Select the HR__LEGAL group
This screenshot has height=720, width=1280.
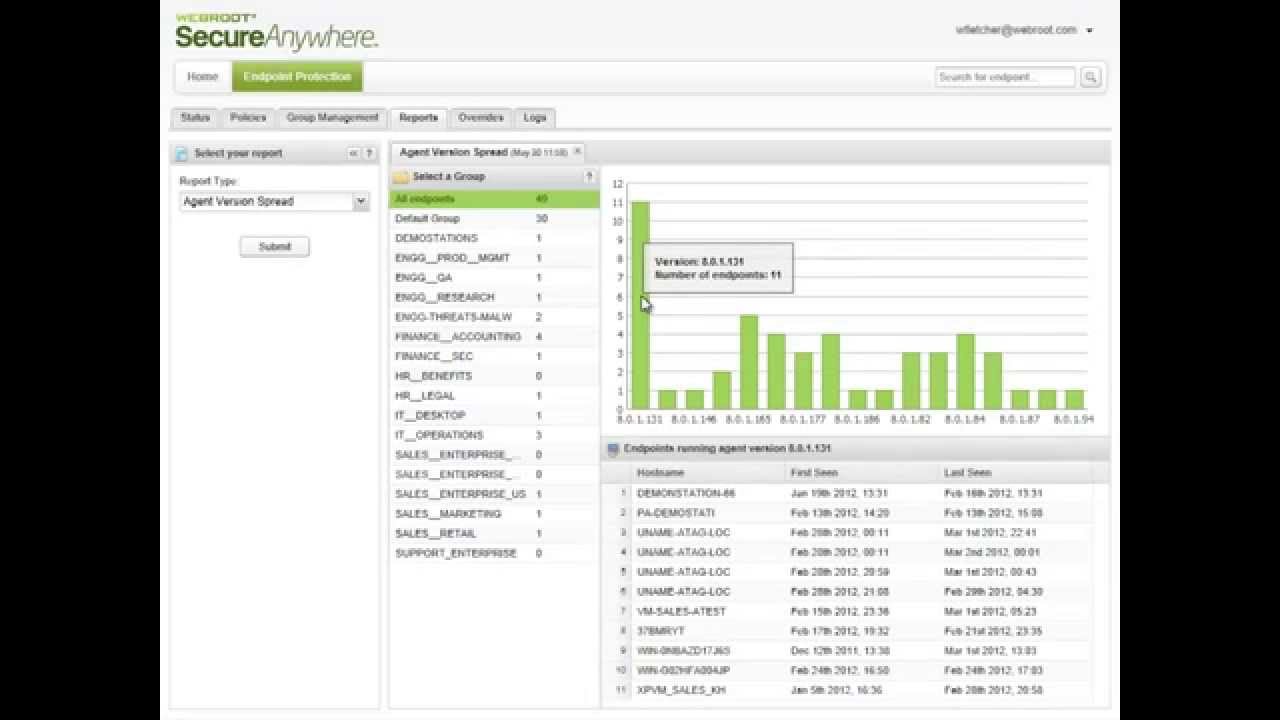tap(495, 396)
